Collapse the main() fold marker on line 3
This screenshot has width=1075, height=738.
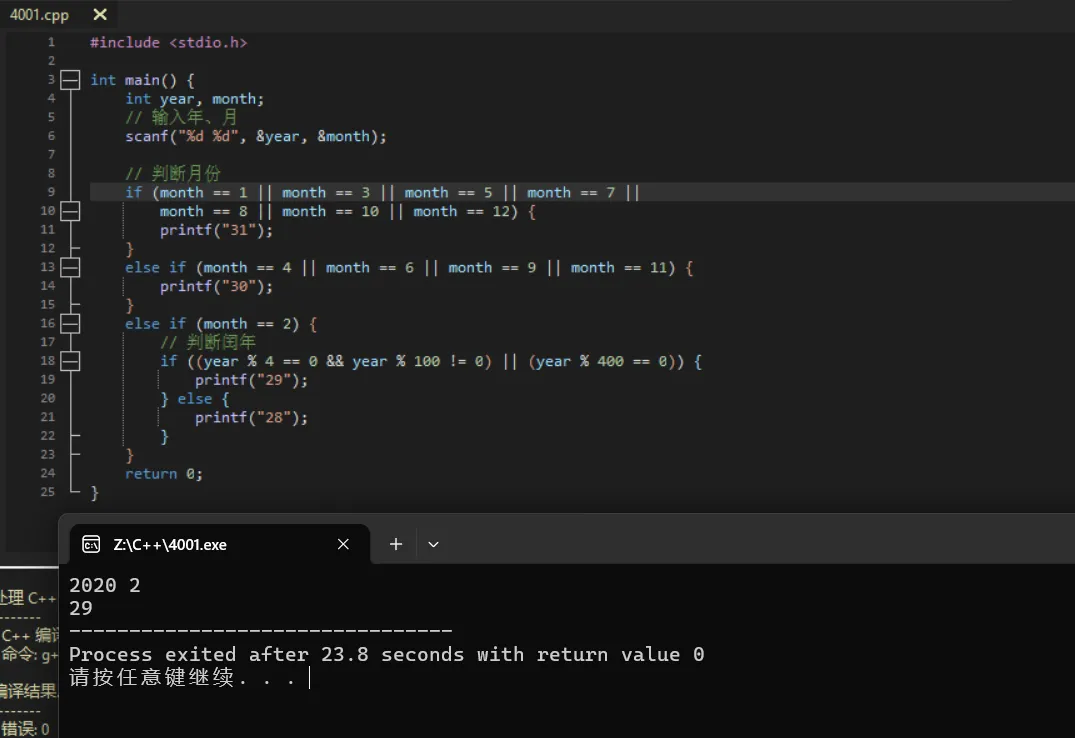coord(70,80)
